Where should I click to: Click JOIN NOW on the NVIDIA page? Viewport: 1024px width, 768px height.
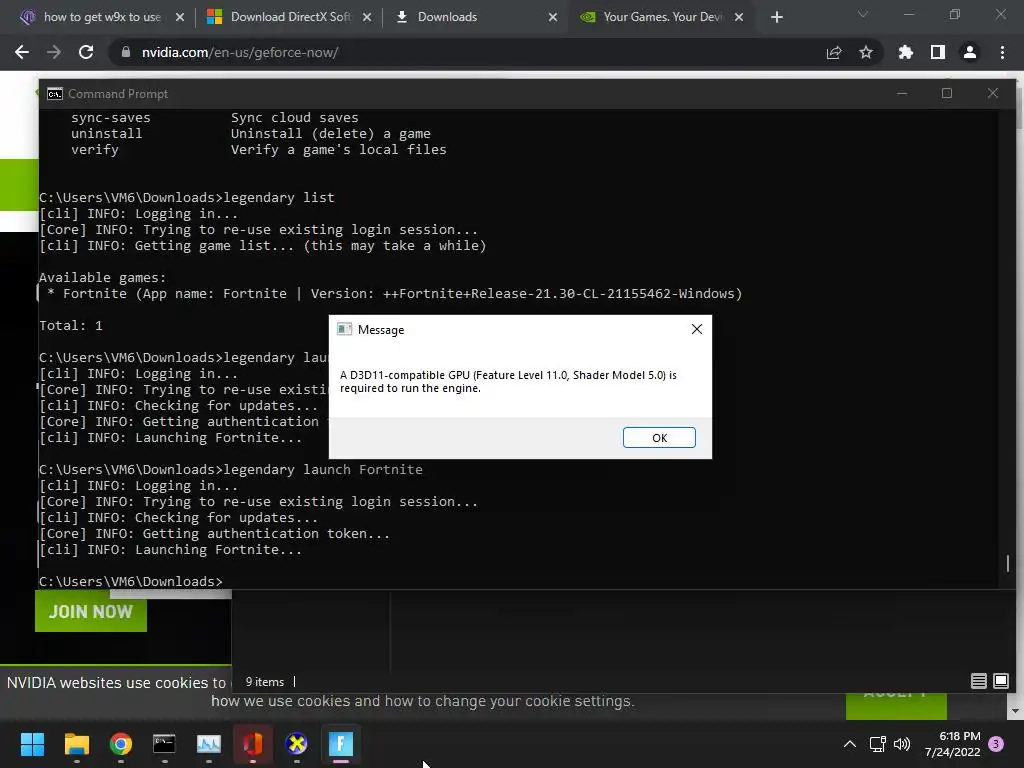click(91, 611)
